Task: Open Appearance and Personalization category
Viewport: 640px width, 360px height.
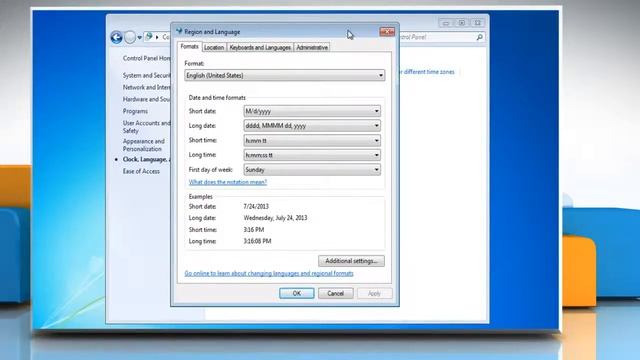Action: [144, 145]
